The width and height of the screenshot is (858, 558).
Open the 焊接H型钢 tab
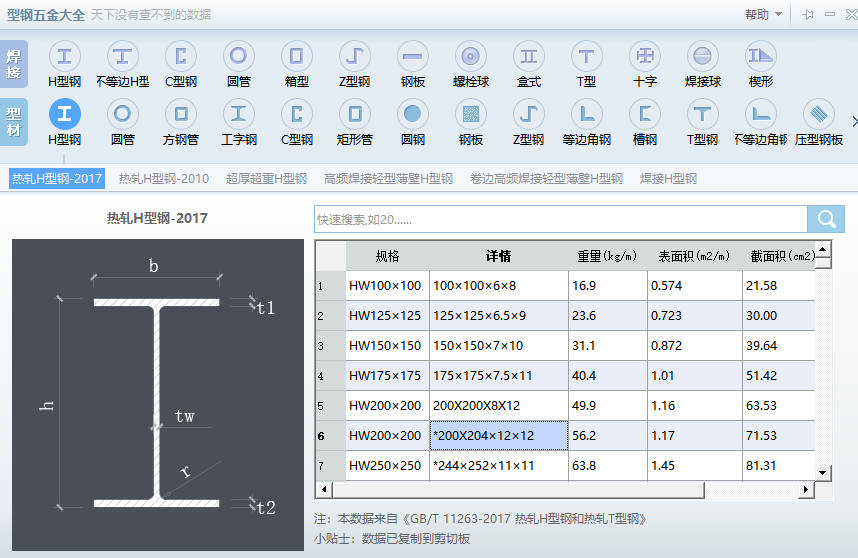pos(668,178)
